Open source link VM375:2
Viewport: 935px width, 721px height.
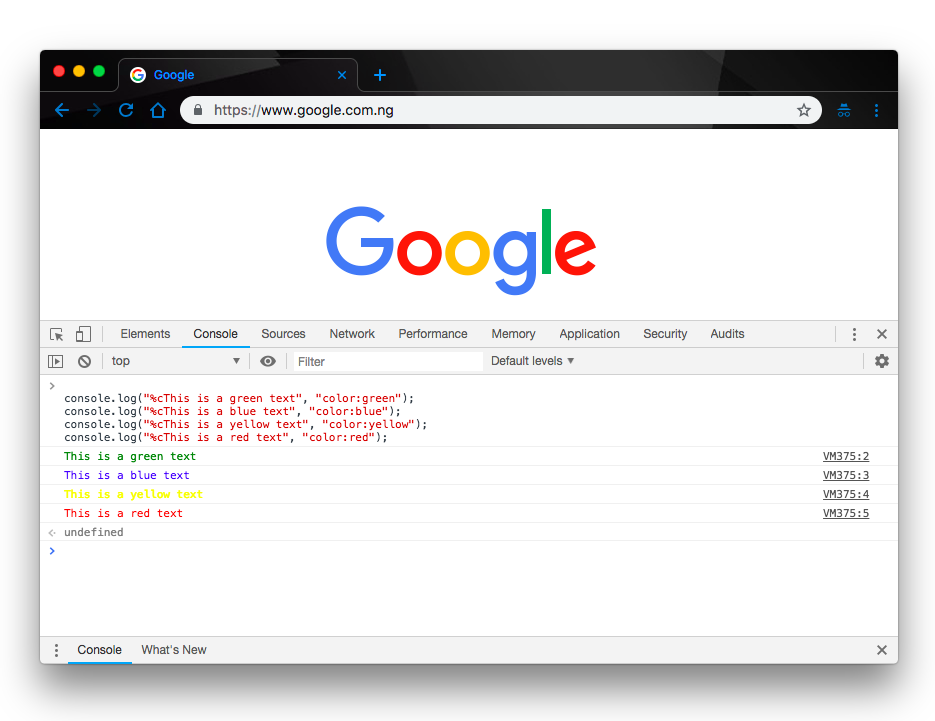click(x=846, y=456)
